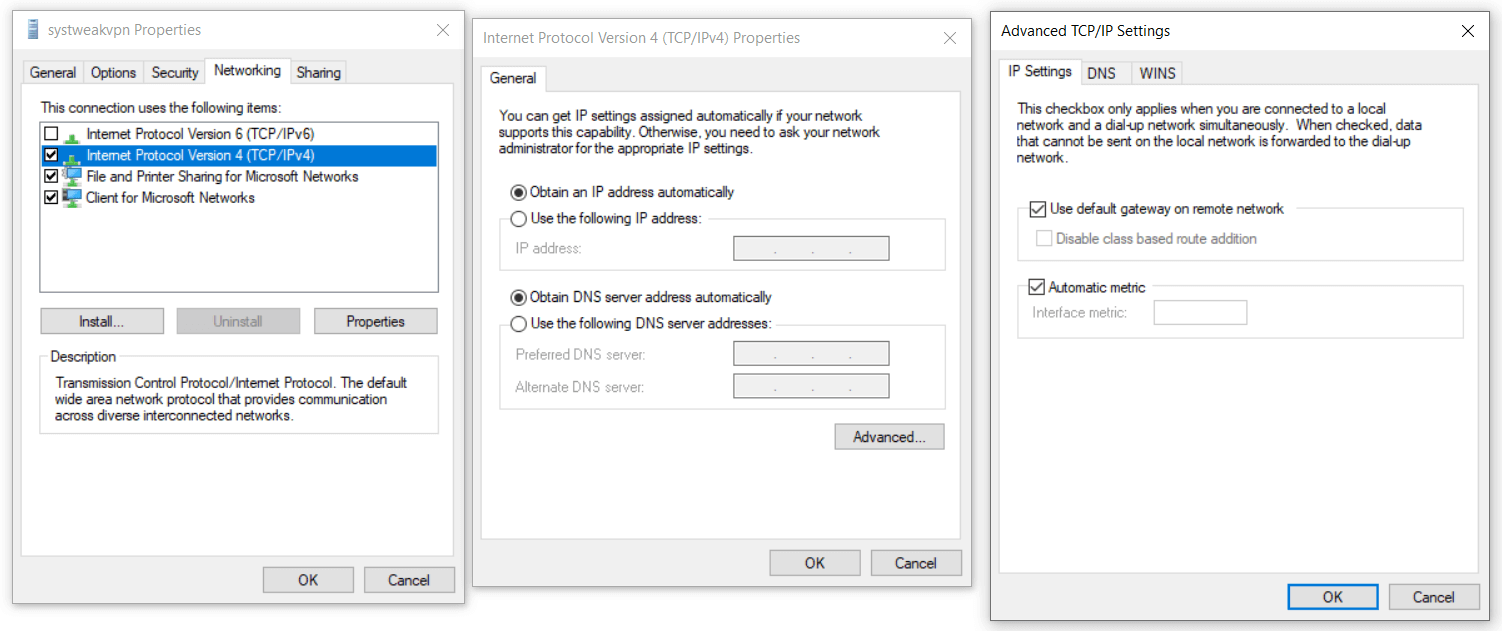Viewport: 1502px width, 631px height.
Task: Open Properties for the selected item
Action: coord(375,321)
